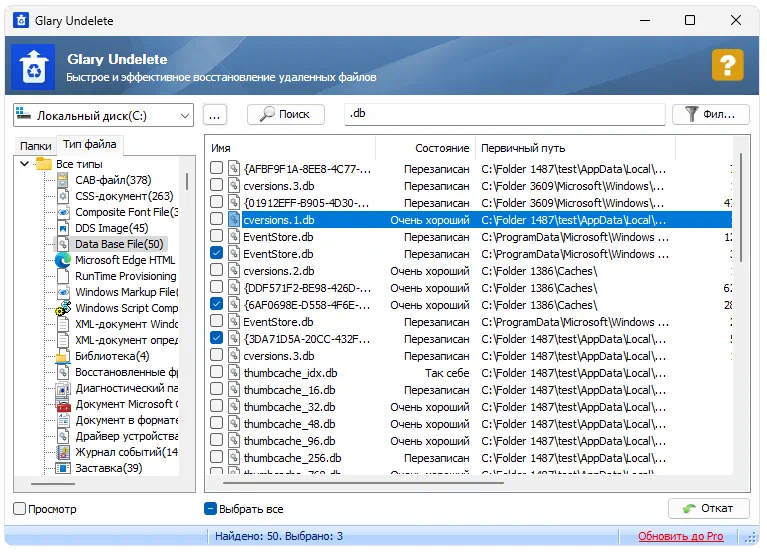Click the .db search filter field

[x=505, y=114]
